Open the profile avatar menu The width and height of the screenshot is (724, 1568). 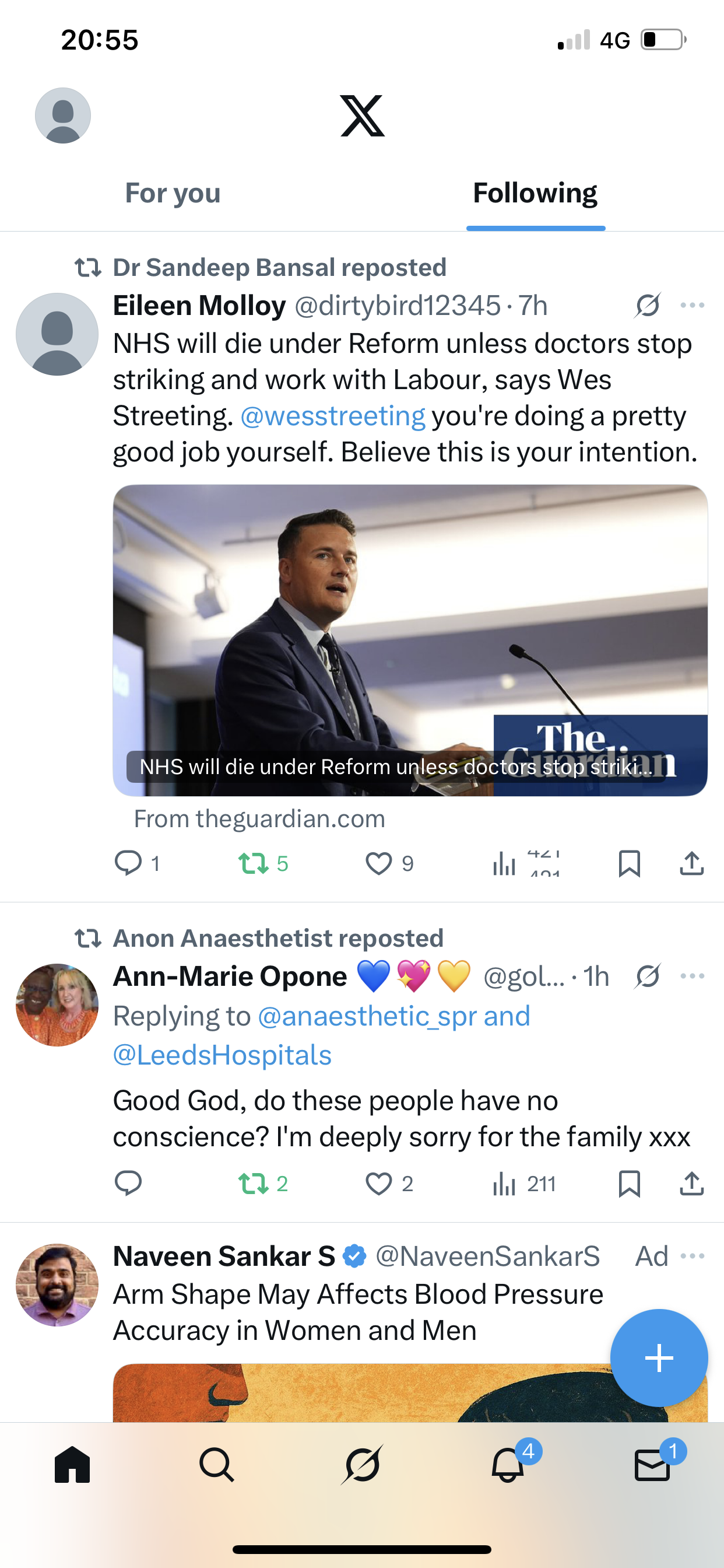(63, 116)
